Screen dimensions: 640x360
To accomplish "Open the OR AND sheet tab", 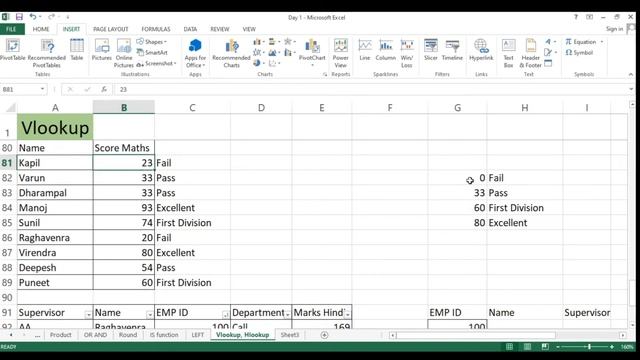I will [x=95, y=335].
